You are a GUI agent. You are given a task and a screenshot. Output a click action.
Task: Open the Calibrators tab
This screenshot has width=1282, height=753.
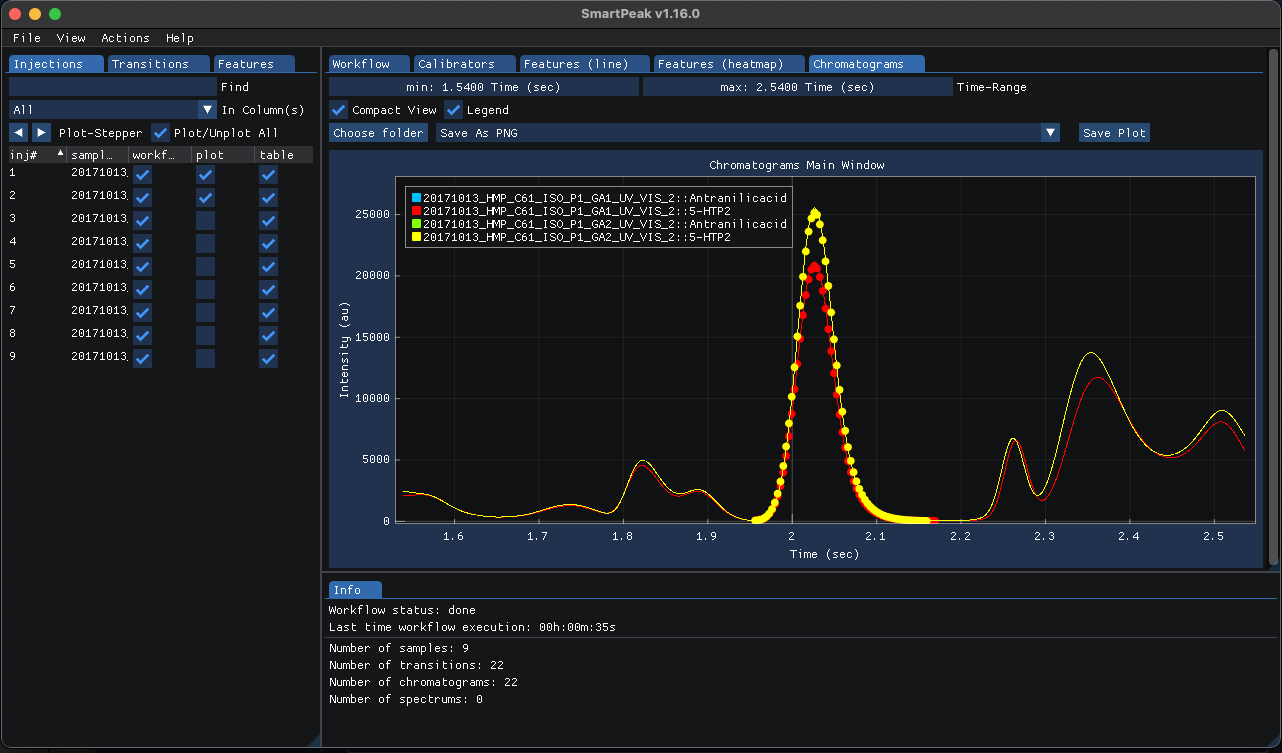pyautogui.click(x=465, y=64)
